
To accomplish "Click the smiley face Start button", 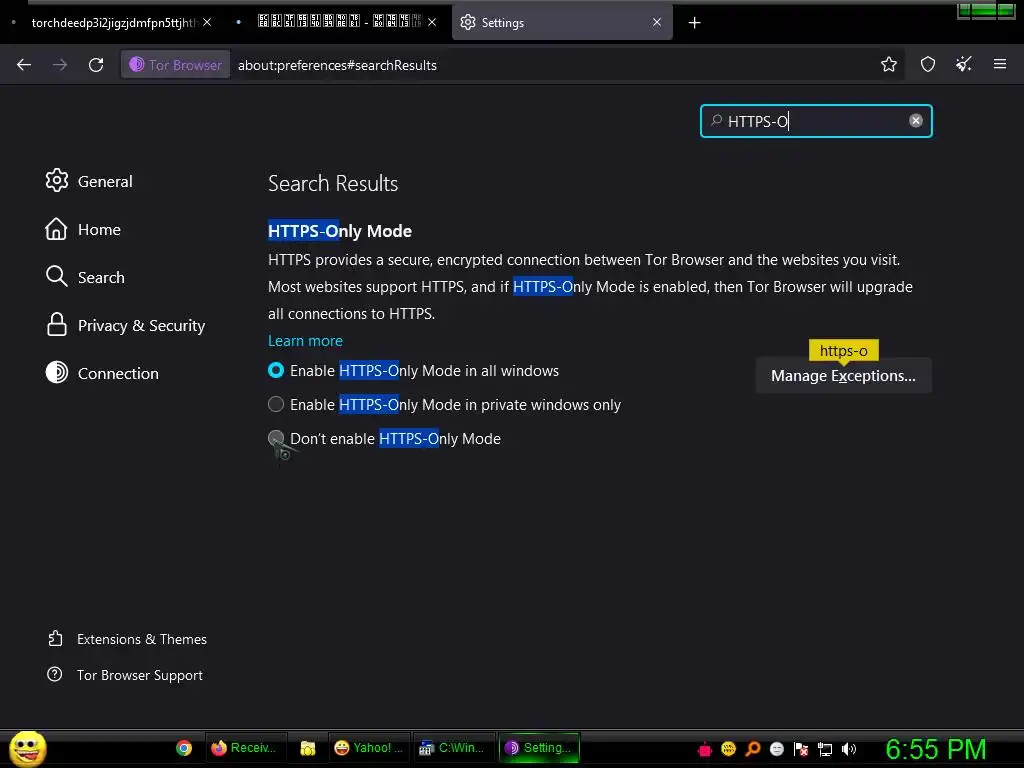I will [x=27, y=748].
